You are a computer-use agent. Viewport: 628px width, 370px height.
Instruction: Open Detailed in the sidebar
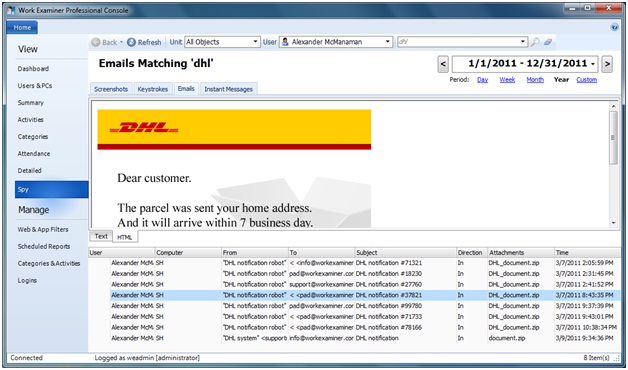click(x=29, y=171)
